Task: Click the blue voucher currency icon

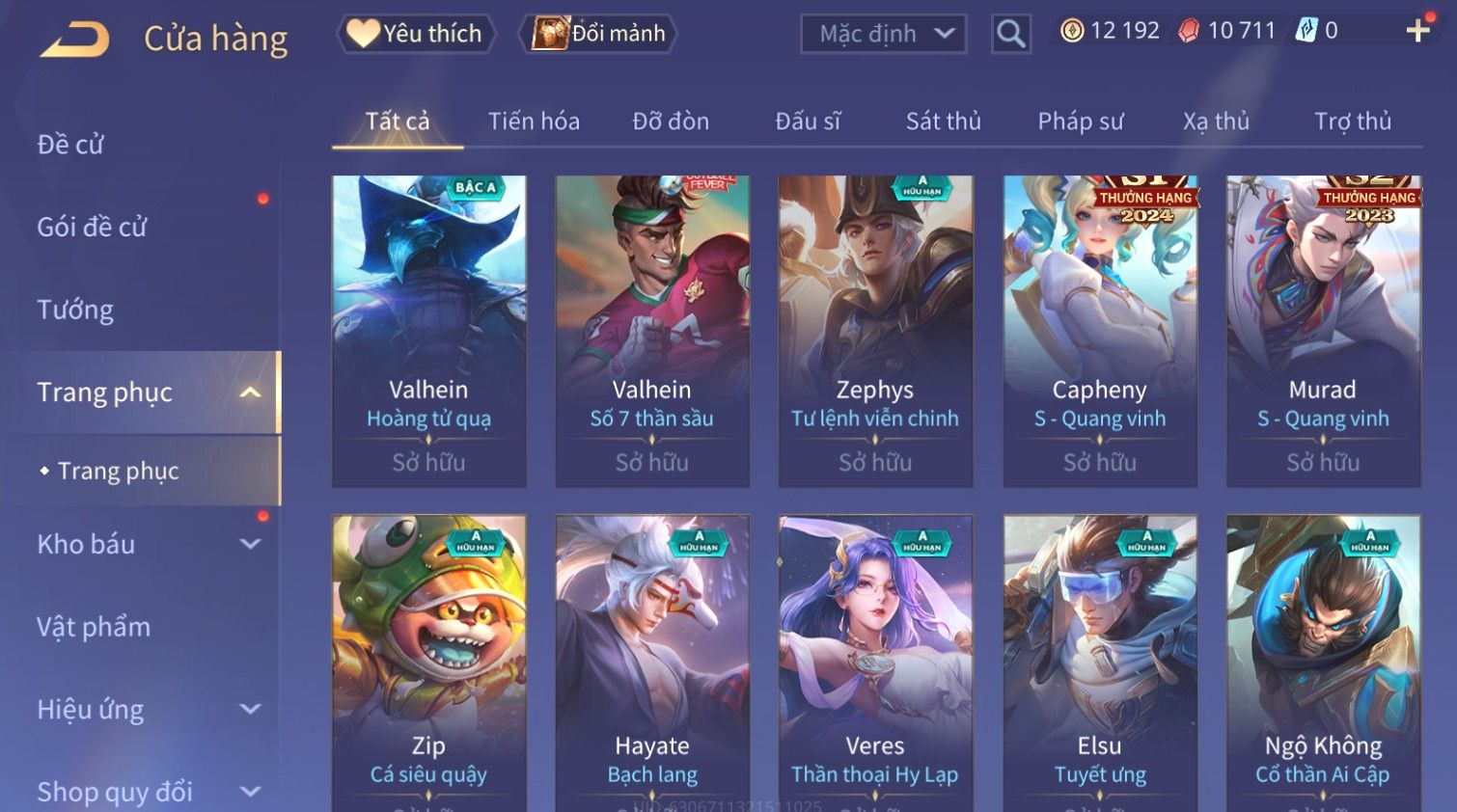Action: pyautogui.click(x=1306, y=31)
